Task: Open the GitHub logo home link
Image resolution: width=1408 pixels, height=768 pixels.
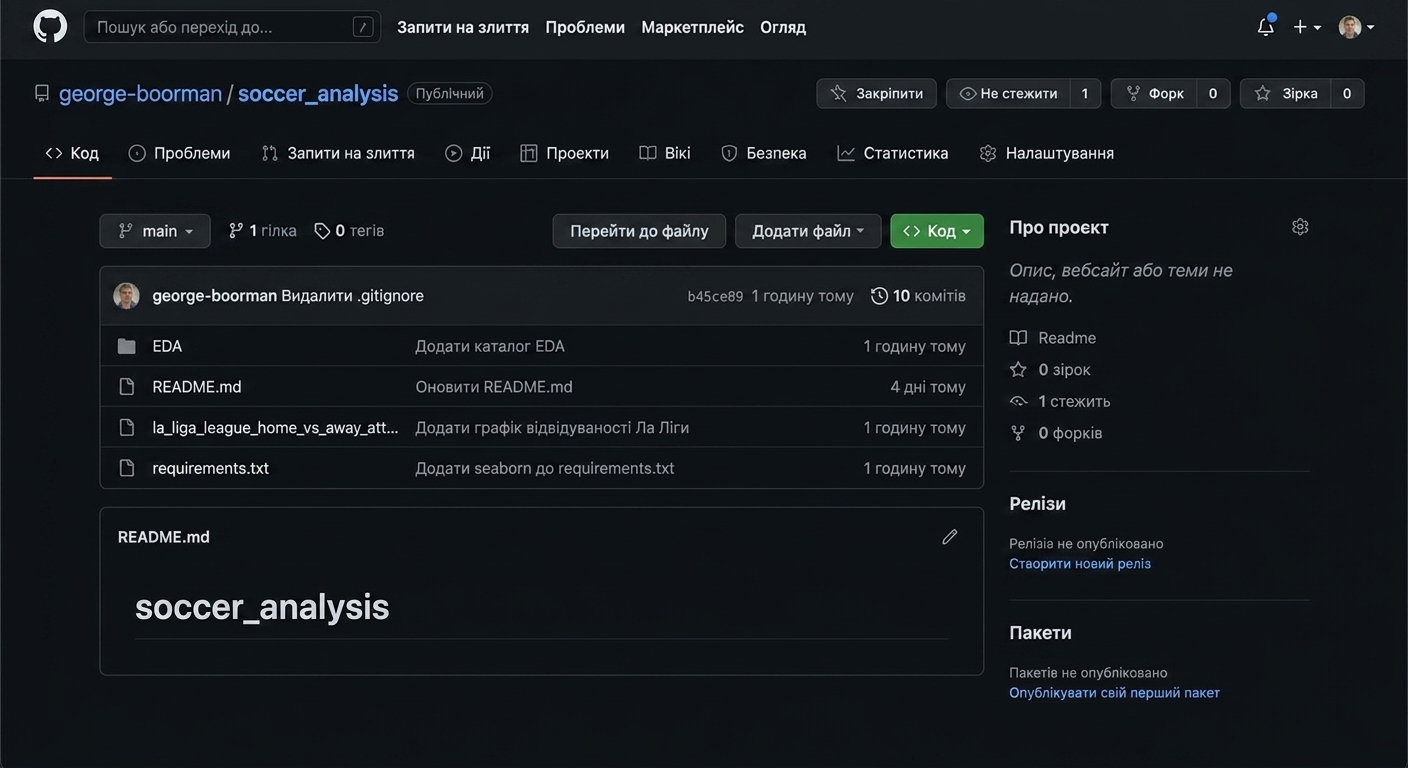Action: pyautogui.click(x=50, y=27)
